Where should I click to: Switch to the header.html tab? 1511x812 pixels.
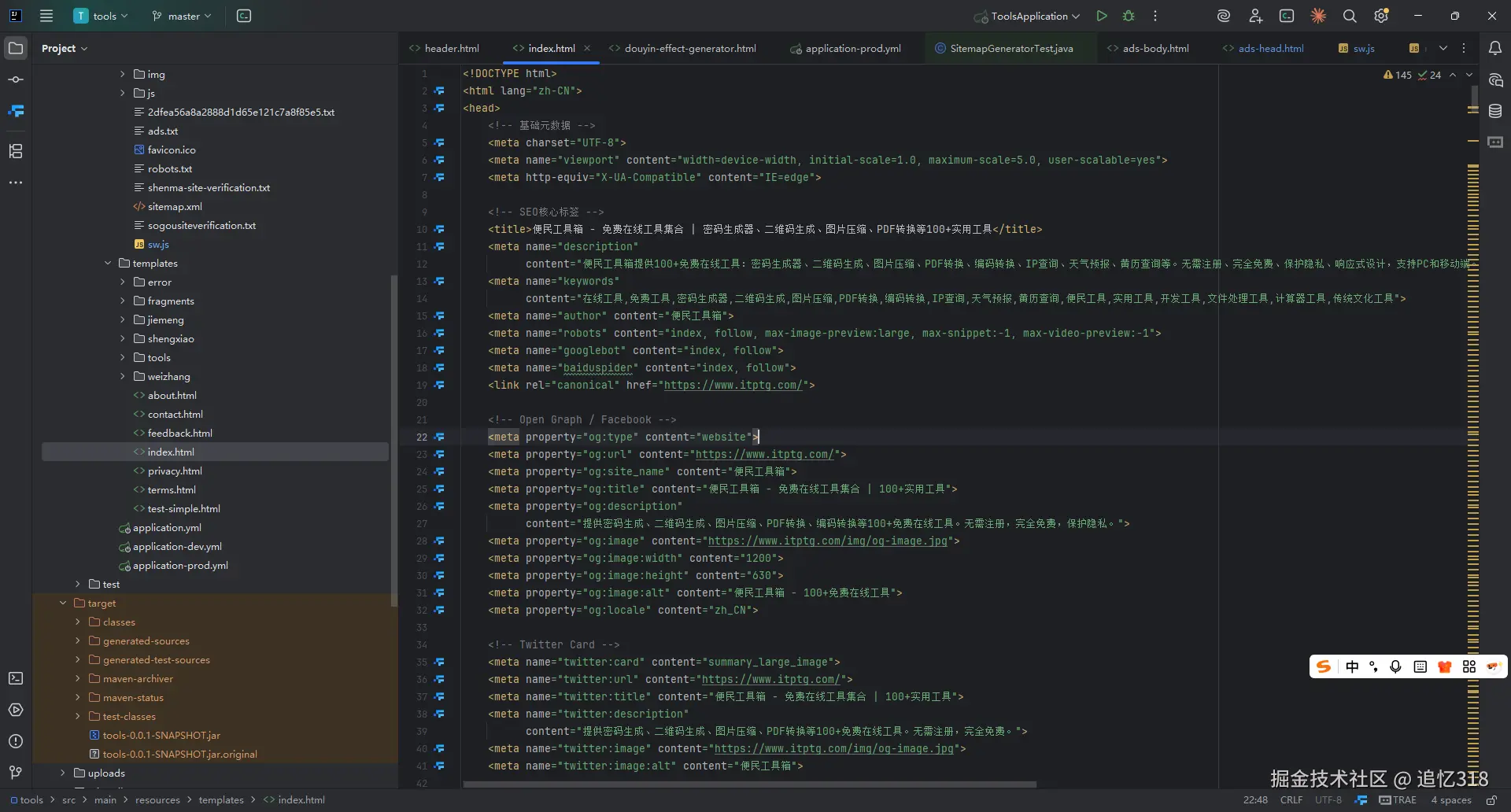point(451,48)
